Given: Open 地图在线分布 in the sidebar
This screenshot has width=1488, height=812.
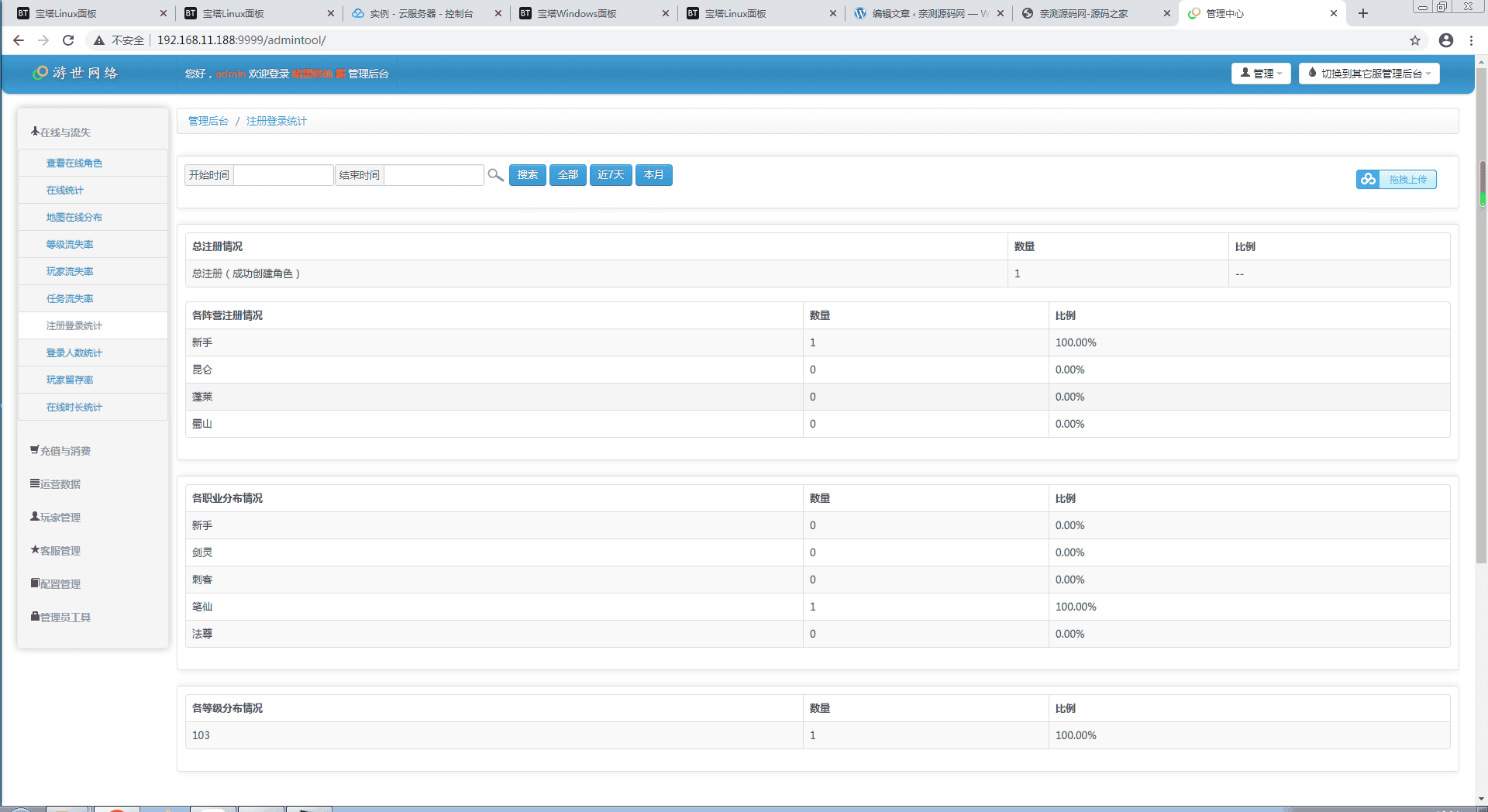Looking at the screenshot, I should coord(93,217).
